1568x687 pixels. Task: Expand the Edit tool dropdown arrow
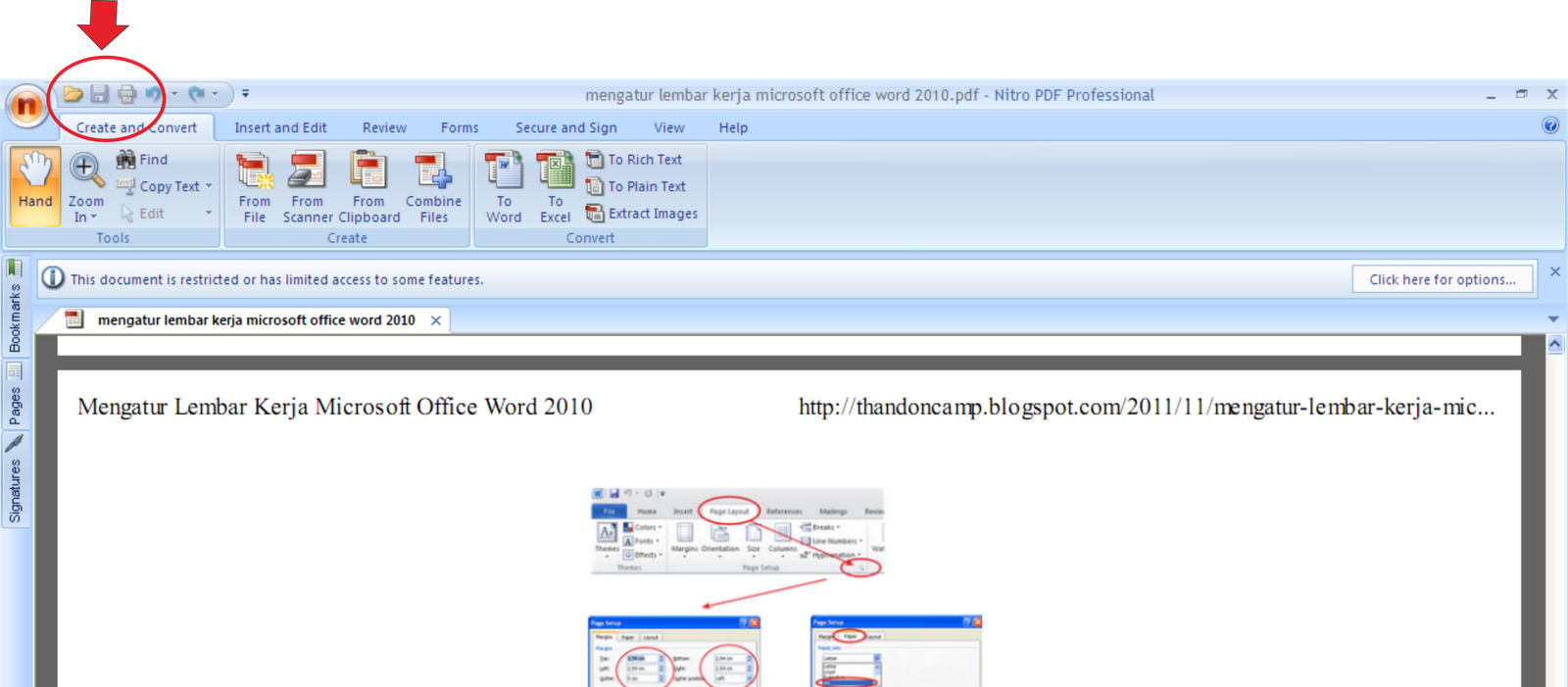pyautogui.click(x=209, y=213)
